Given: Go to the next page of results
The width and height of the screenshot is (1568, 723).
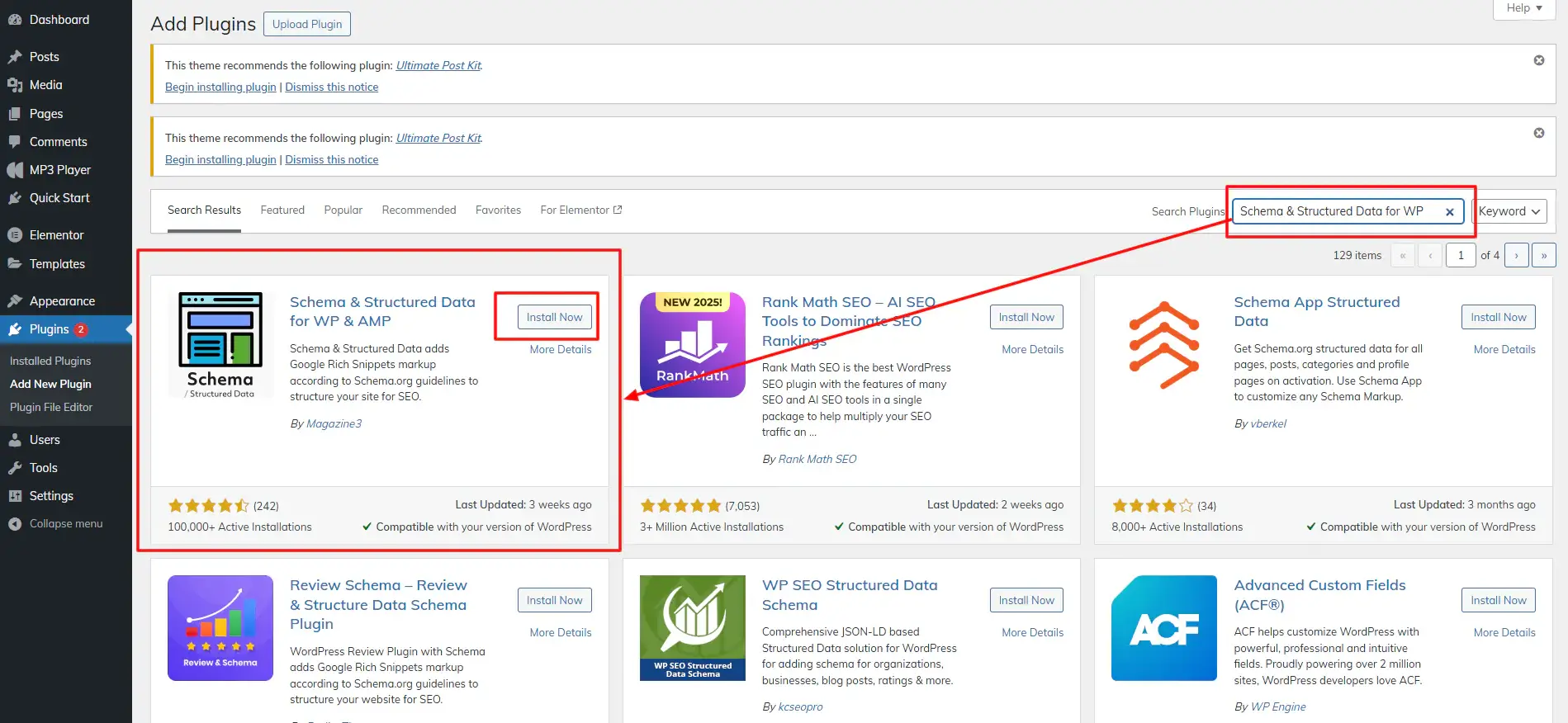Looking at the screenshot, I should click(1516, 256).
